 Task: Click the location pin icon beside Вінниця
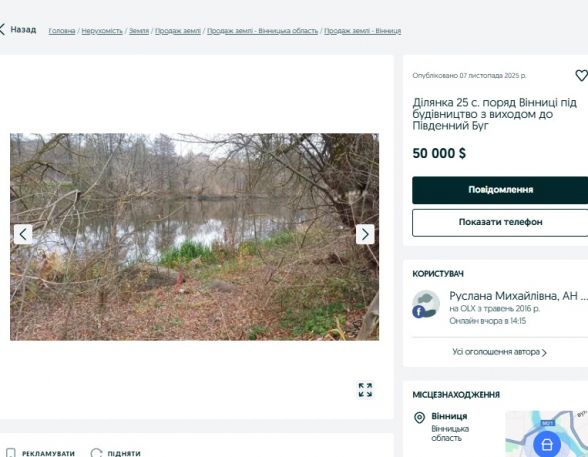(419, 418)
